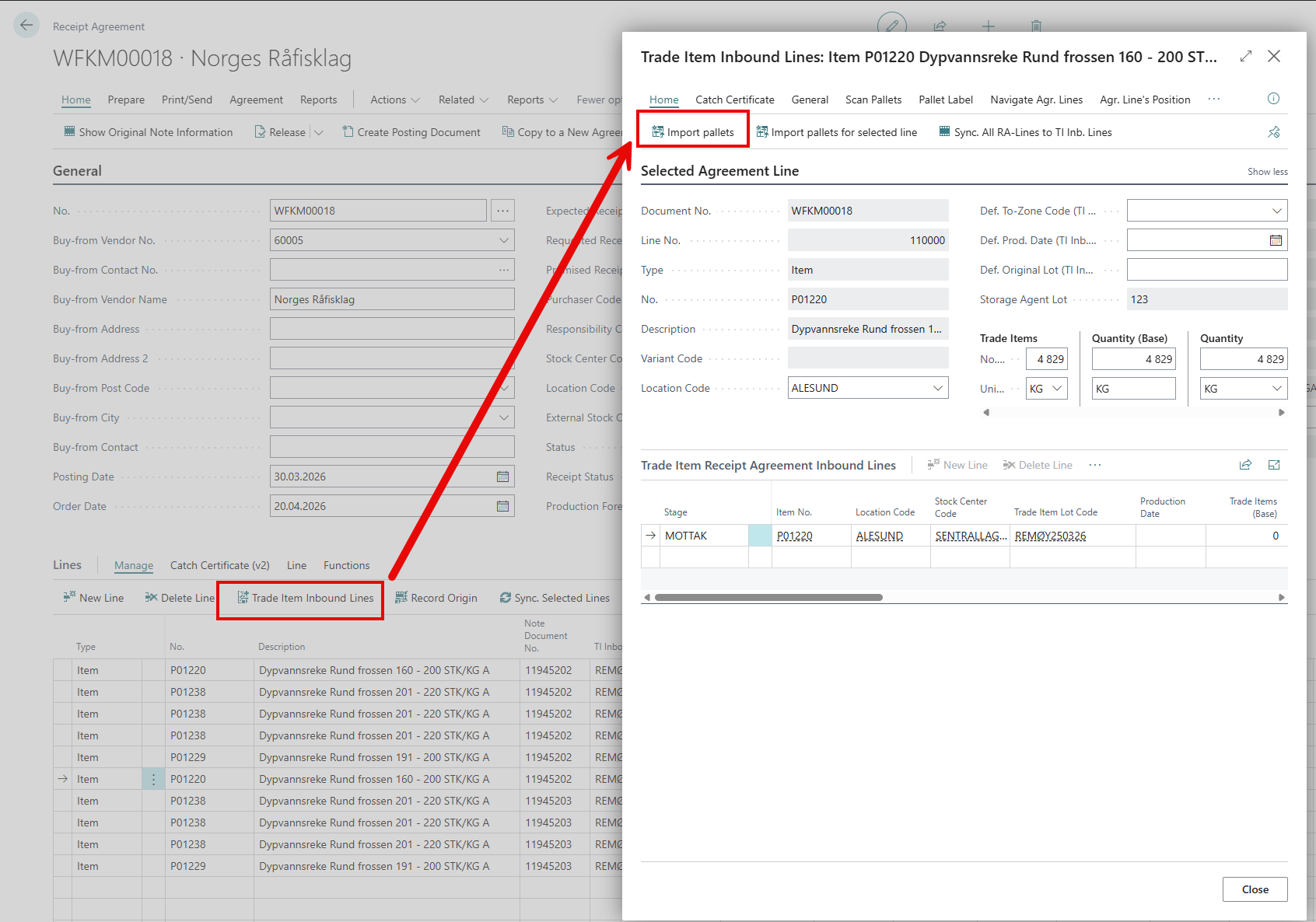
Task: Open the Def. To-Zone Code dropdown
Action: [x=1276, y=211]
